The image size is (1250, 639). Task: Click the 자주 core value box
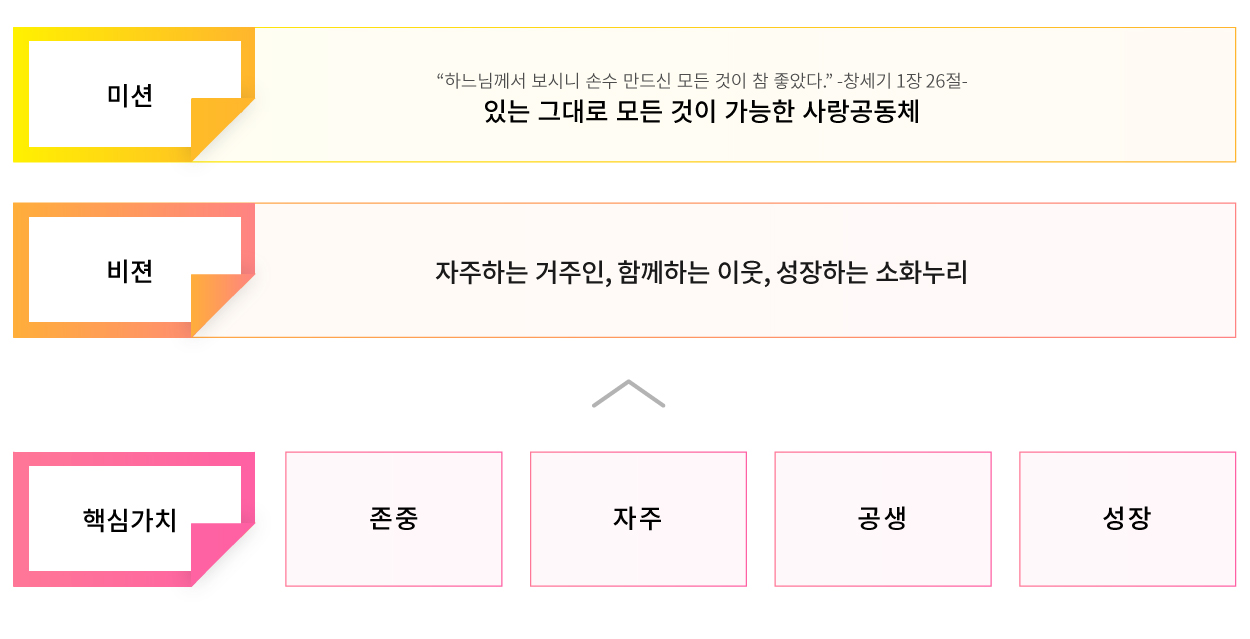click(638, 519)
